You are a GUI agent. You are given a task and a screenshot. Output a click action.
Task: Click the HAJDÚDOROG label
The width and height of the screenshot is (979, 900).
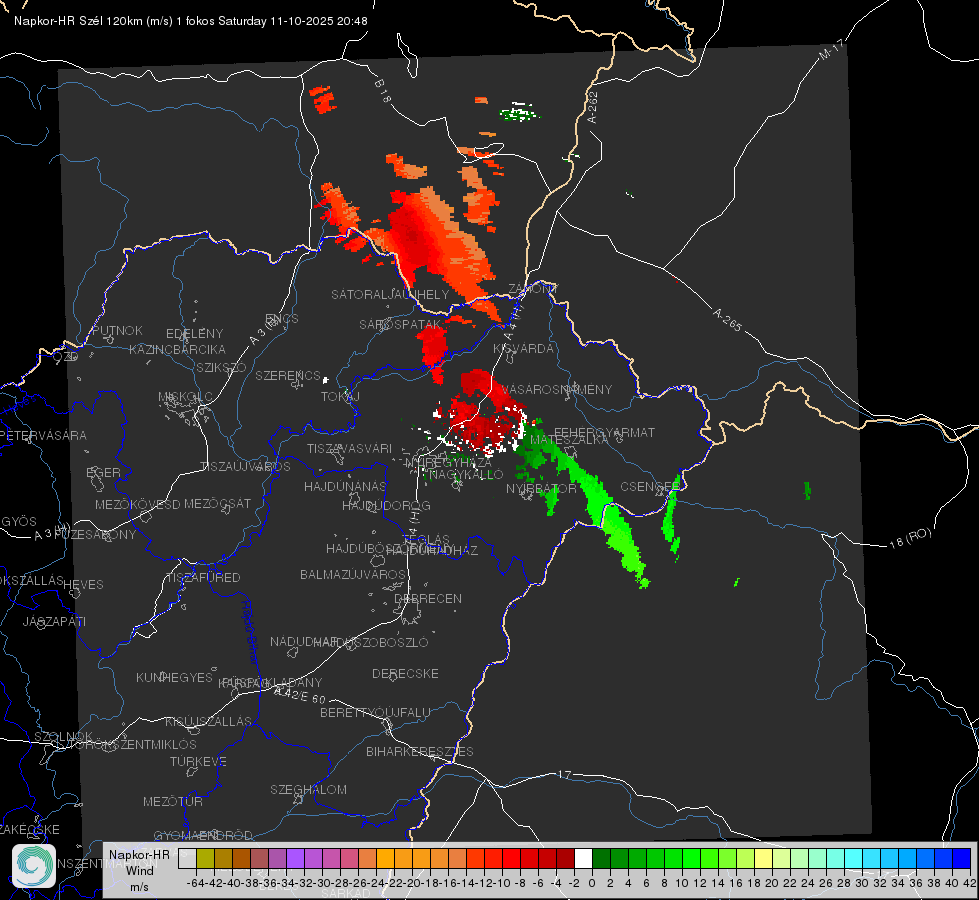click(386, 505)
